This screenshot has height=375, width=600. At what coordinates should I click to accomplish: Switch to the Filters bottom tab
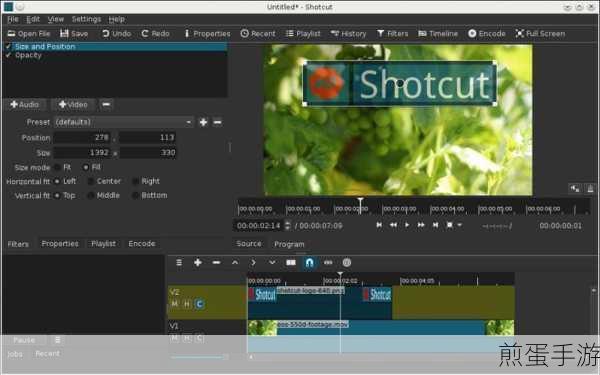click(x=18, y=244)
